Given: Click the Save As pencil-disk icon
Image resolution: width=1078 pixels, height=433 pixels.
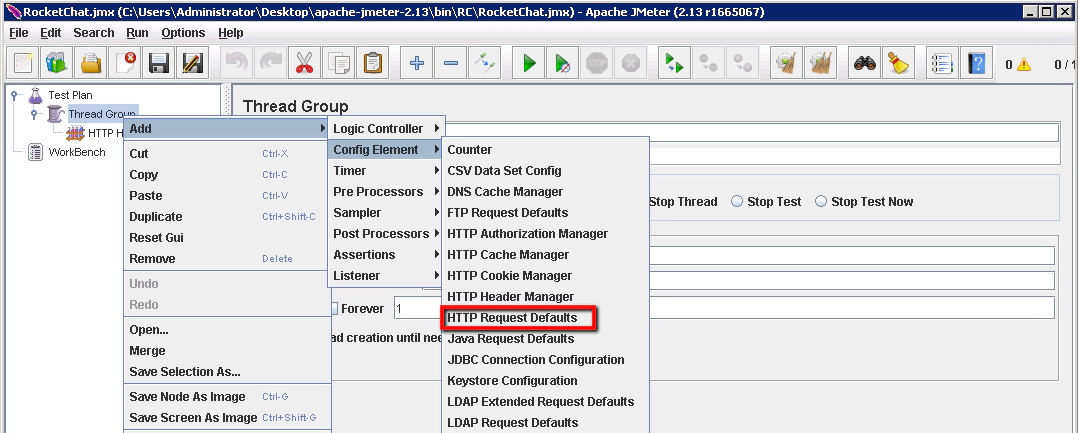Looking at the screenshot, I should pos(192,63).
